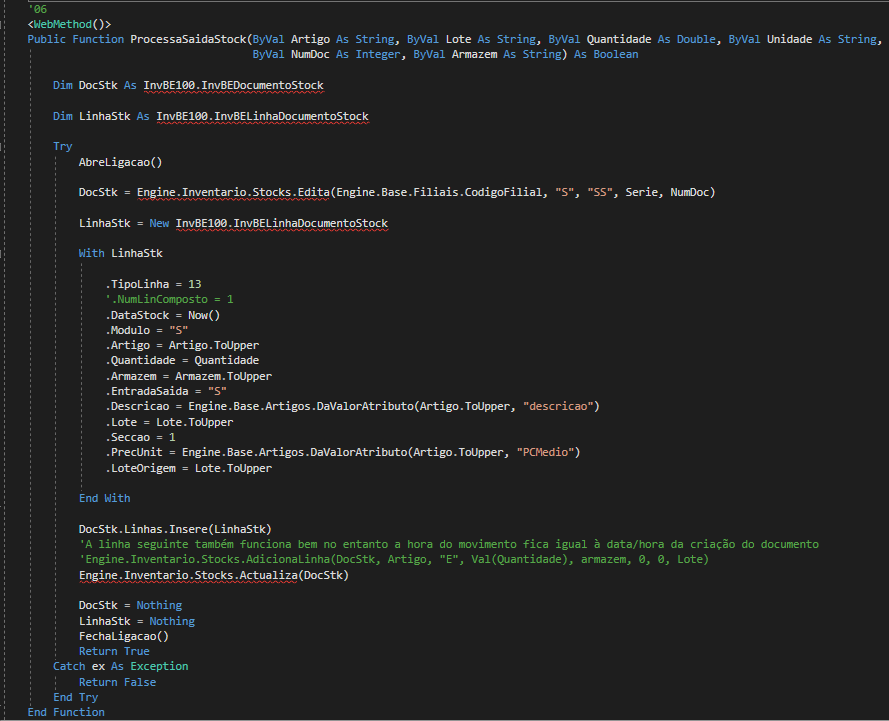Click the End With statement
The width and height of the screenshot is (889, 721).
point(104,498)
